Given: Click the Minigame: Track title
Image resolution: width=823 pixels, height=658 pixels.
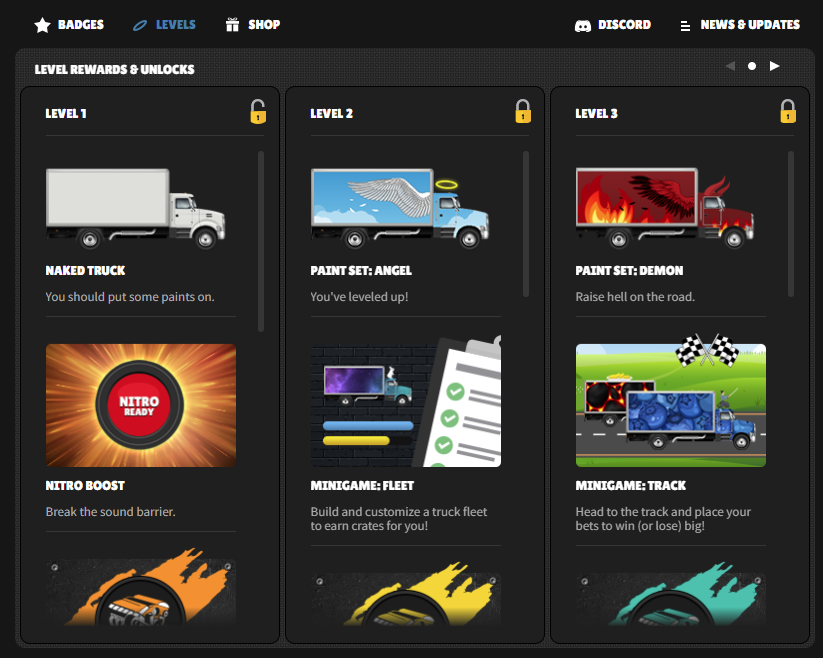Looking at the screenshot, I should (631, 485).
